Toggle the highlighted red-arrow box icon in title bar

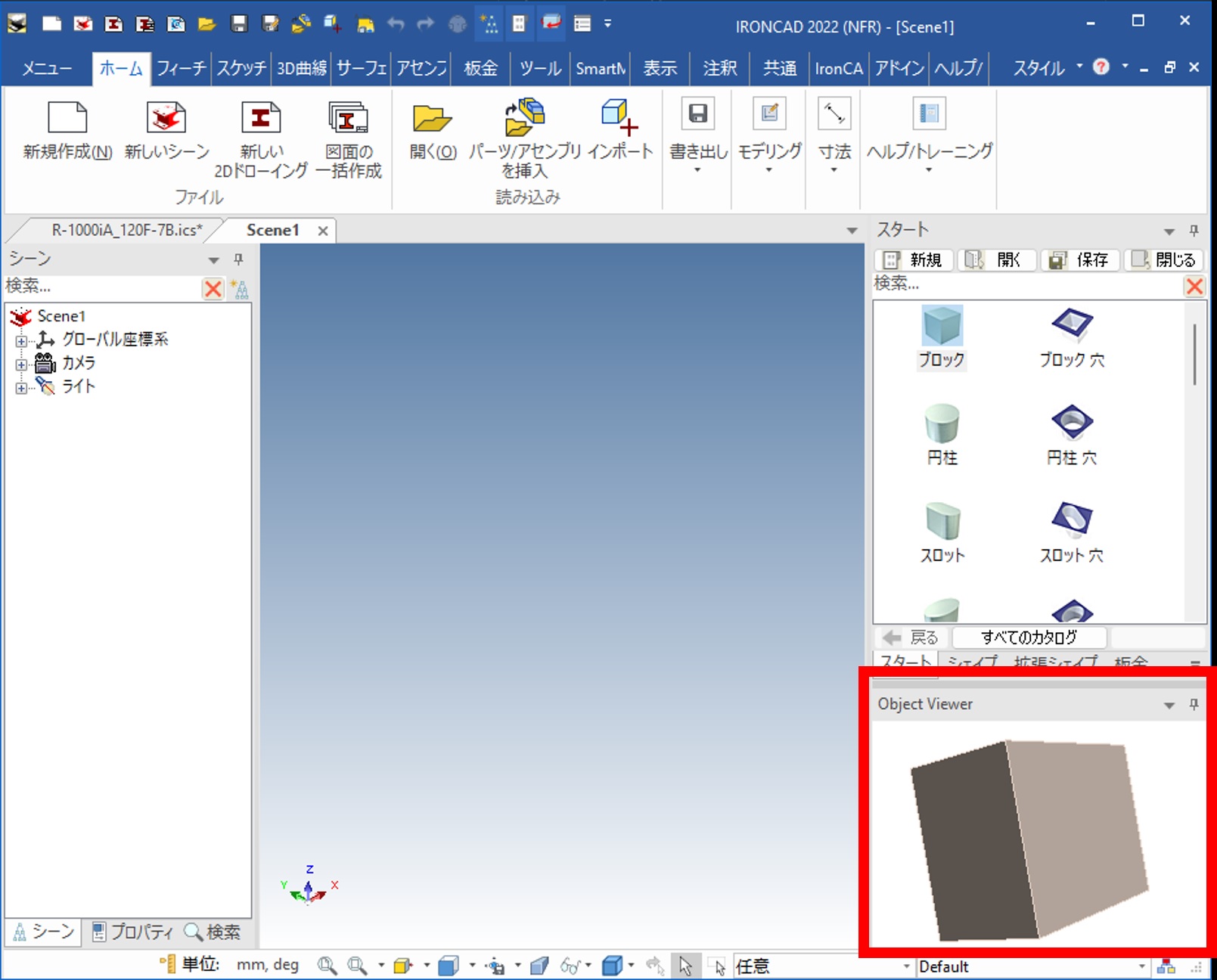551,23
